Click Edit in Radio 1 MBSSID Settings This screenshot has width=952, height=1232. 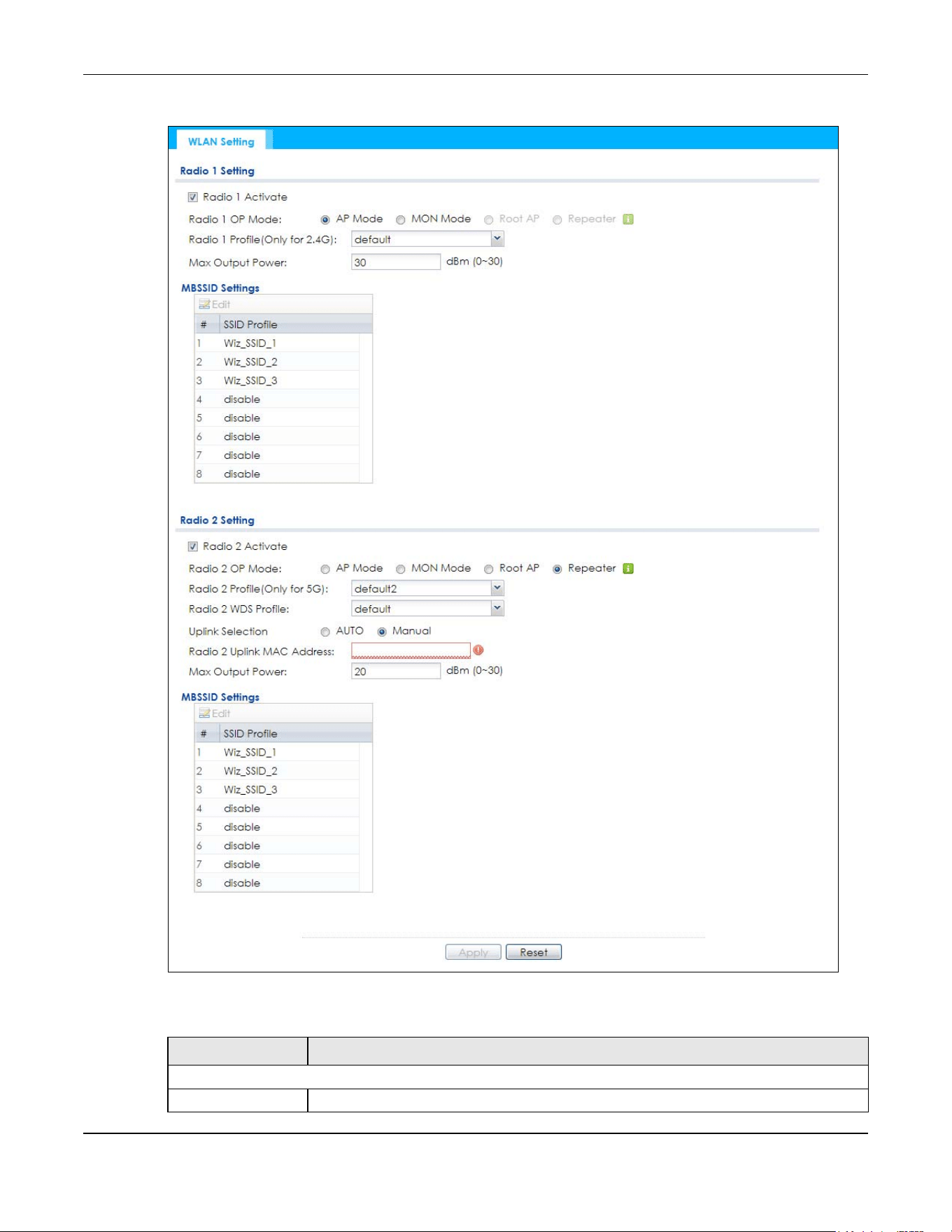coord(215,304)
